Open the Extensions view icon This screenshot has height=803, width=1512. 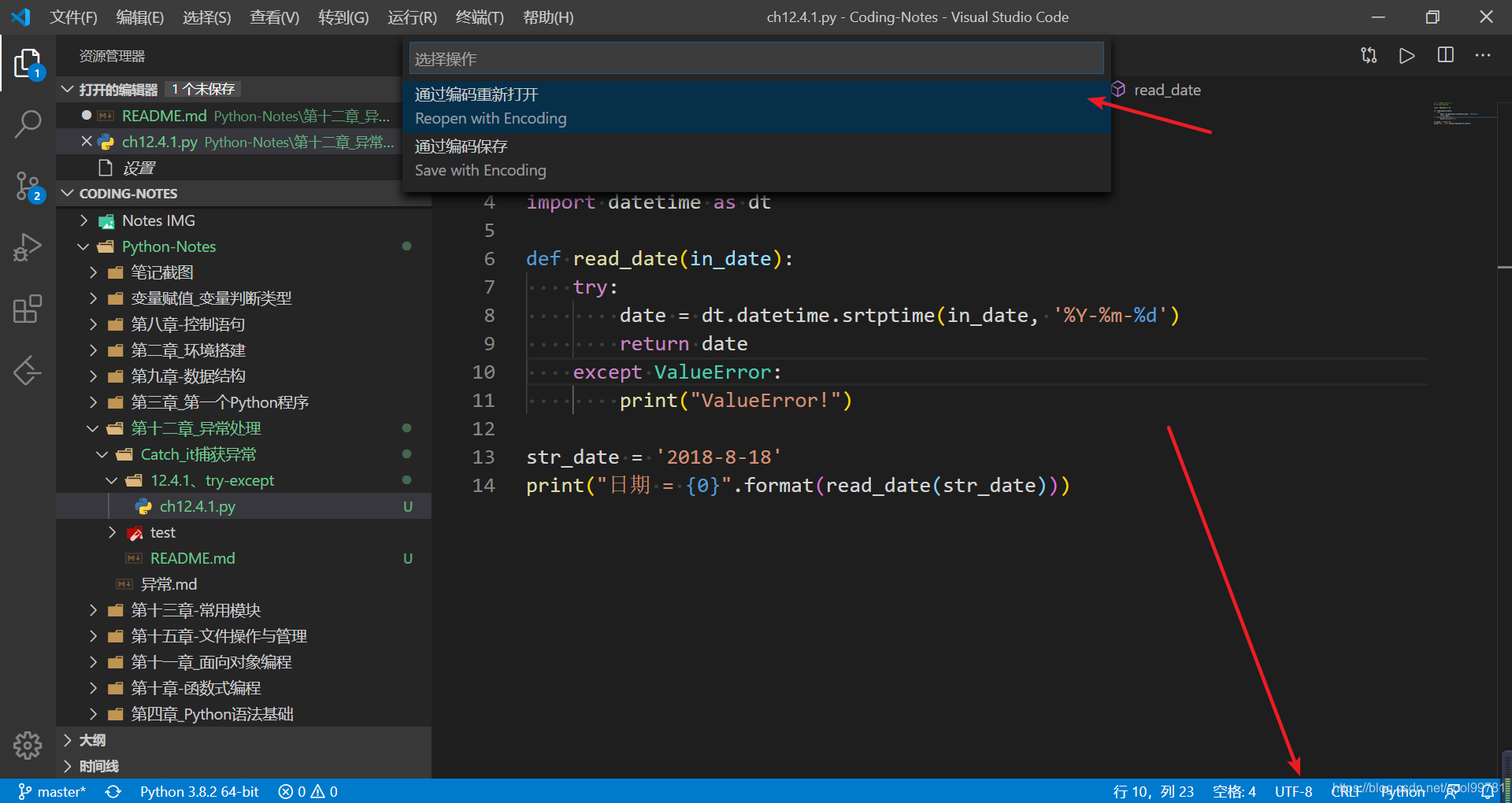point(28,309)
